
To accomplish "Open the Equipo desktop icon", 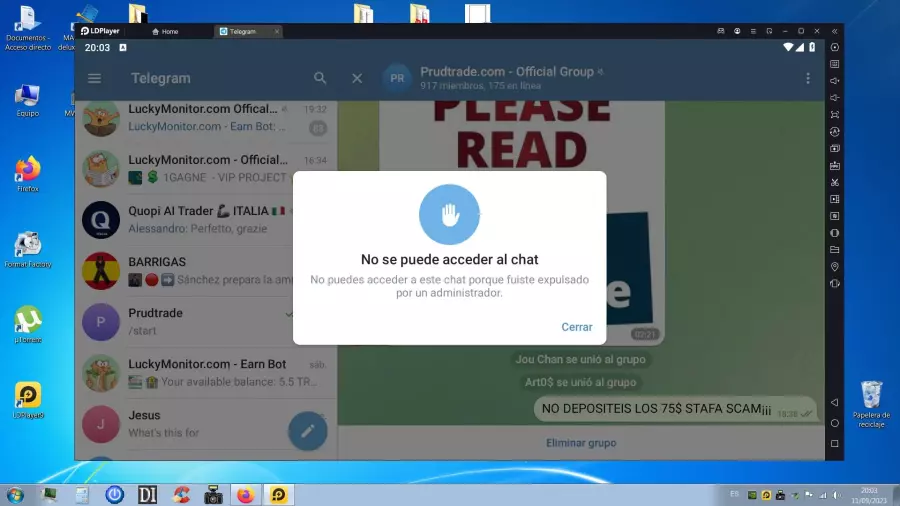I will pos(28,100).
